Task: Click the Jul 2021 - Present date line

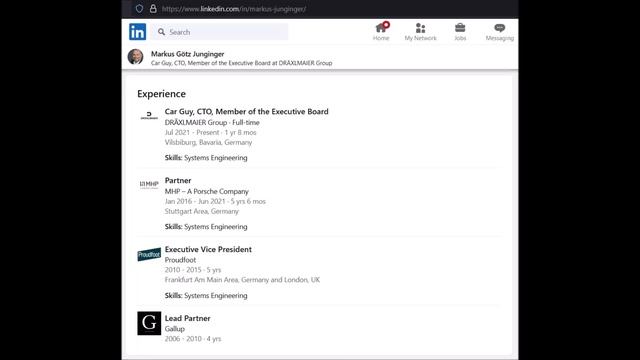Action: coord(211,133)
